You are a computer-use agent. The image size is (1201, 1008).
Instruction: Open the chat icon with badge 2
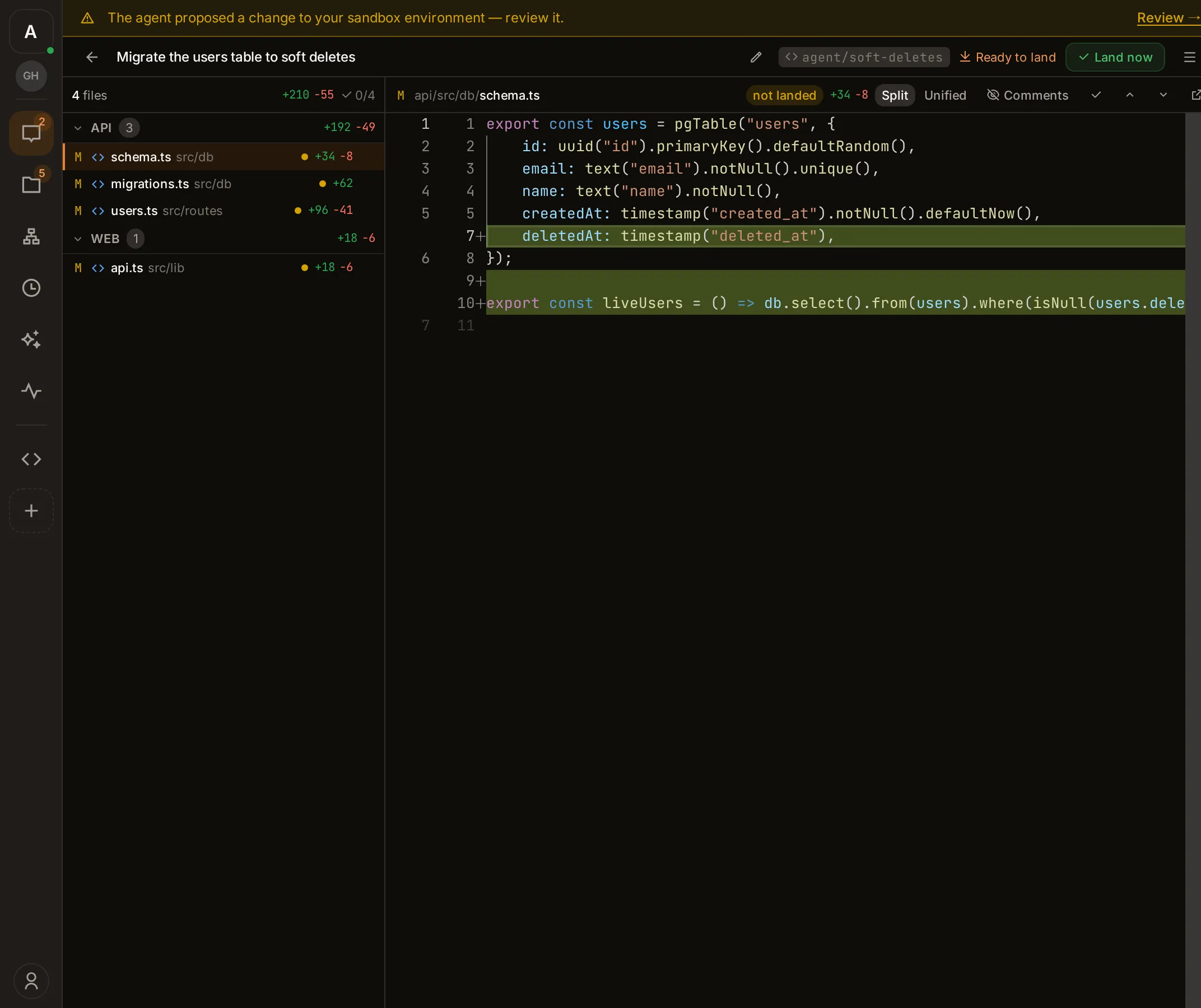(31, 133)
